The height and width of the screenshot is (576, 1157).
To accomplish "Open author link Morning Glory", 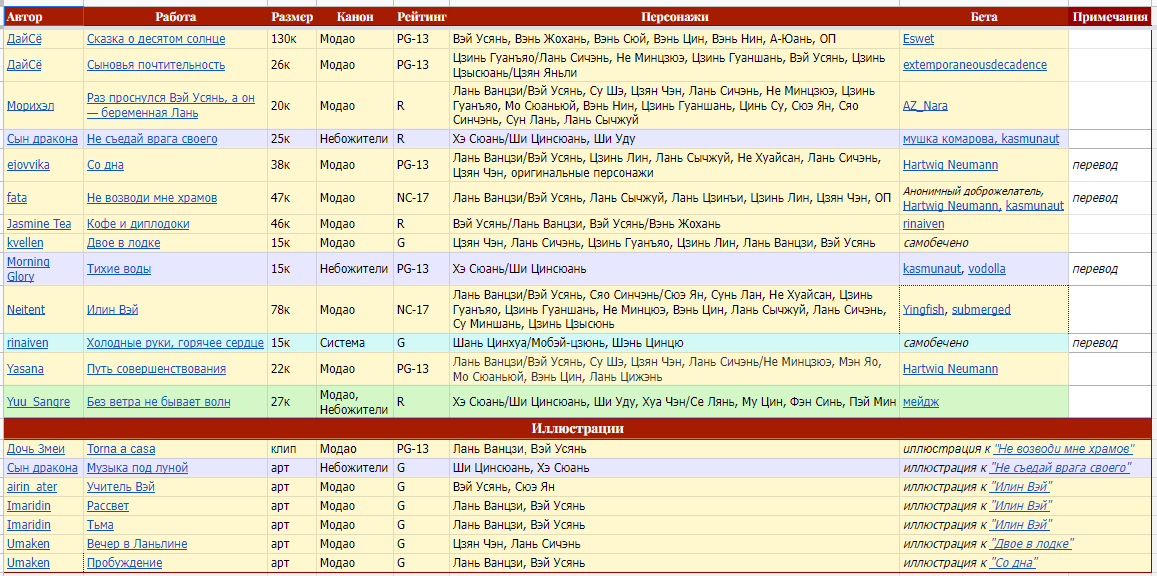I will (x=28, y=269).
